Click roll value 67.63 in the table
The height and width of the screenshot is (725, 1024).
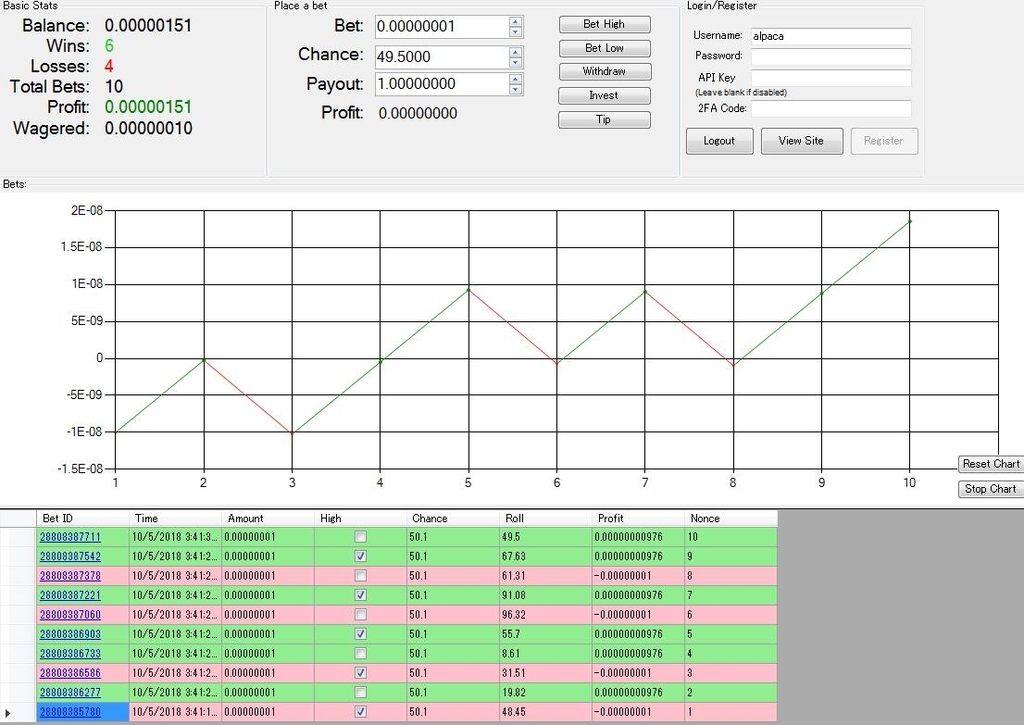pyautogui.click(x=514, y=556)
